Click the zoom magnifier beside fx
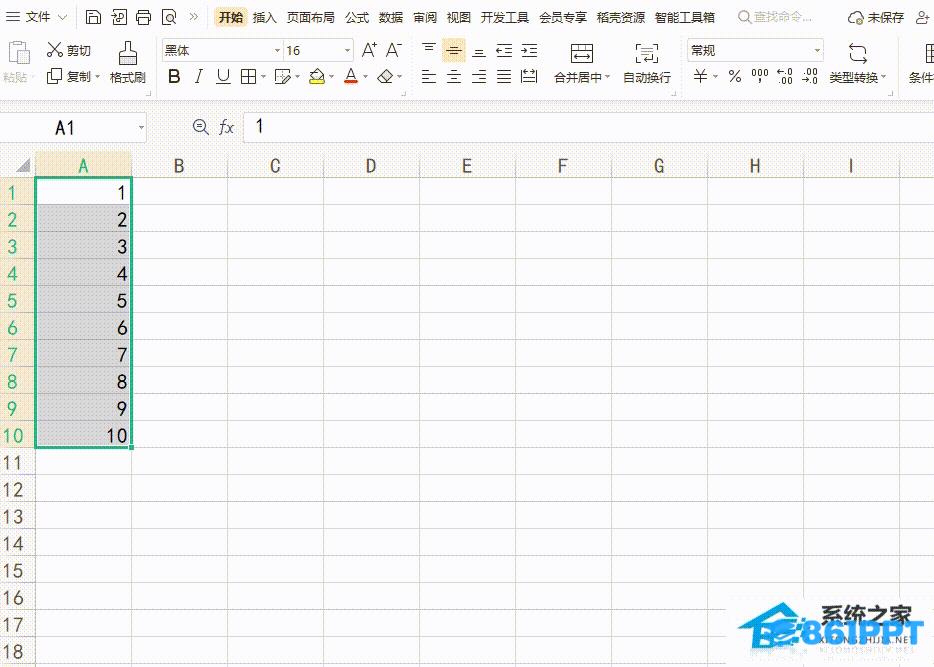Viewport: 934px width, 667px height. tap(201, 127)
